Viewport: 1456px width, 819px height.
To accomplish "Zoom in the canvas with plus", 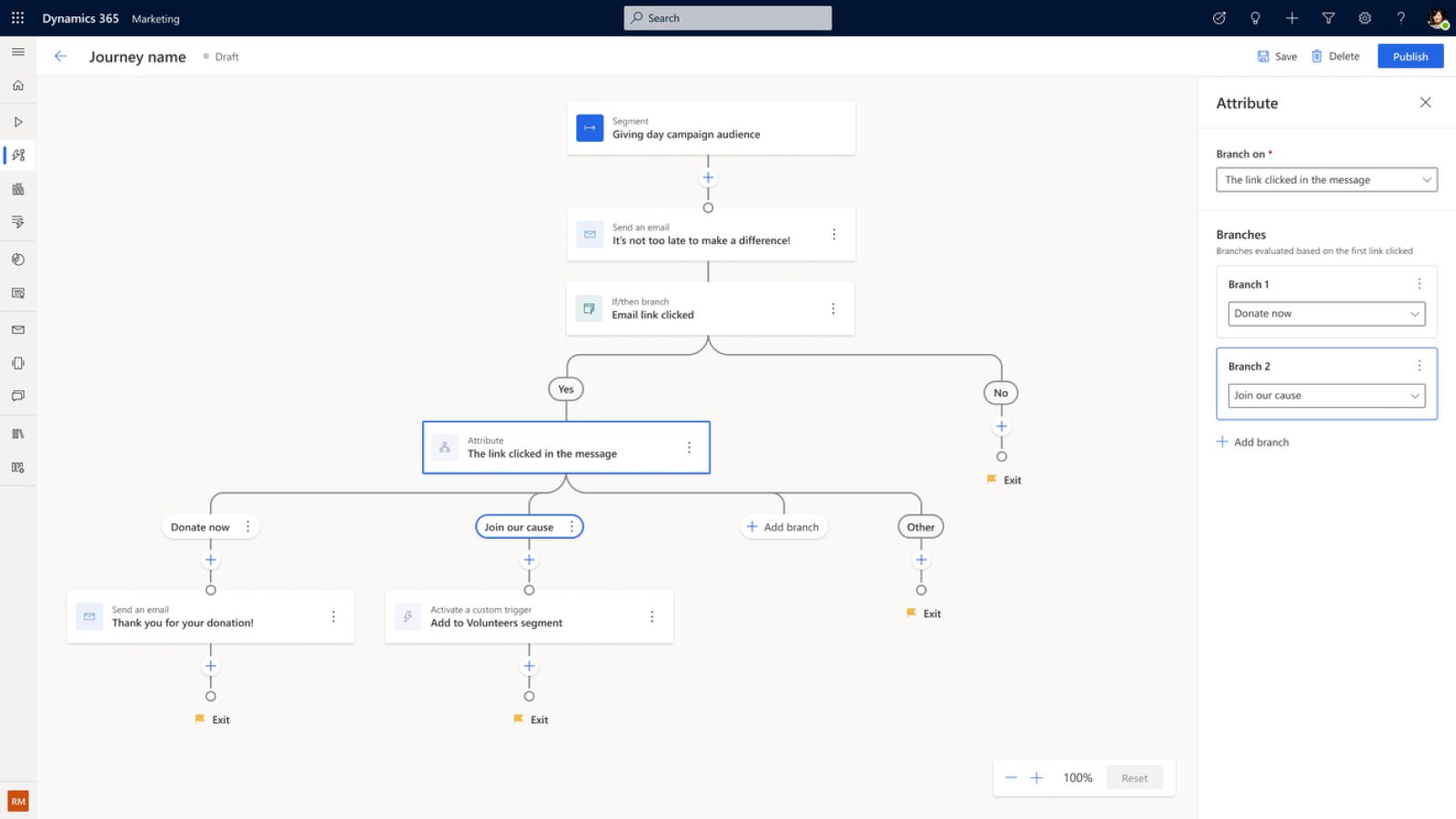I will point(1036,778).
